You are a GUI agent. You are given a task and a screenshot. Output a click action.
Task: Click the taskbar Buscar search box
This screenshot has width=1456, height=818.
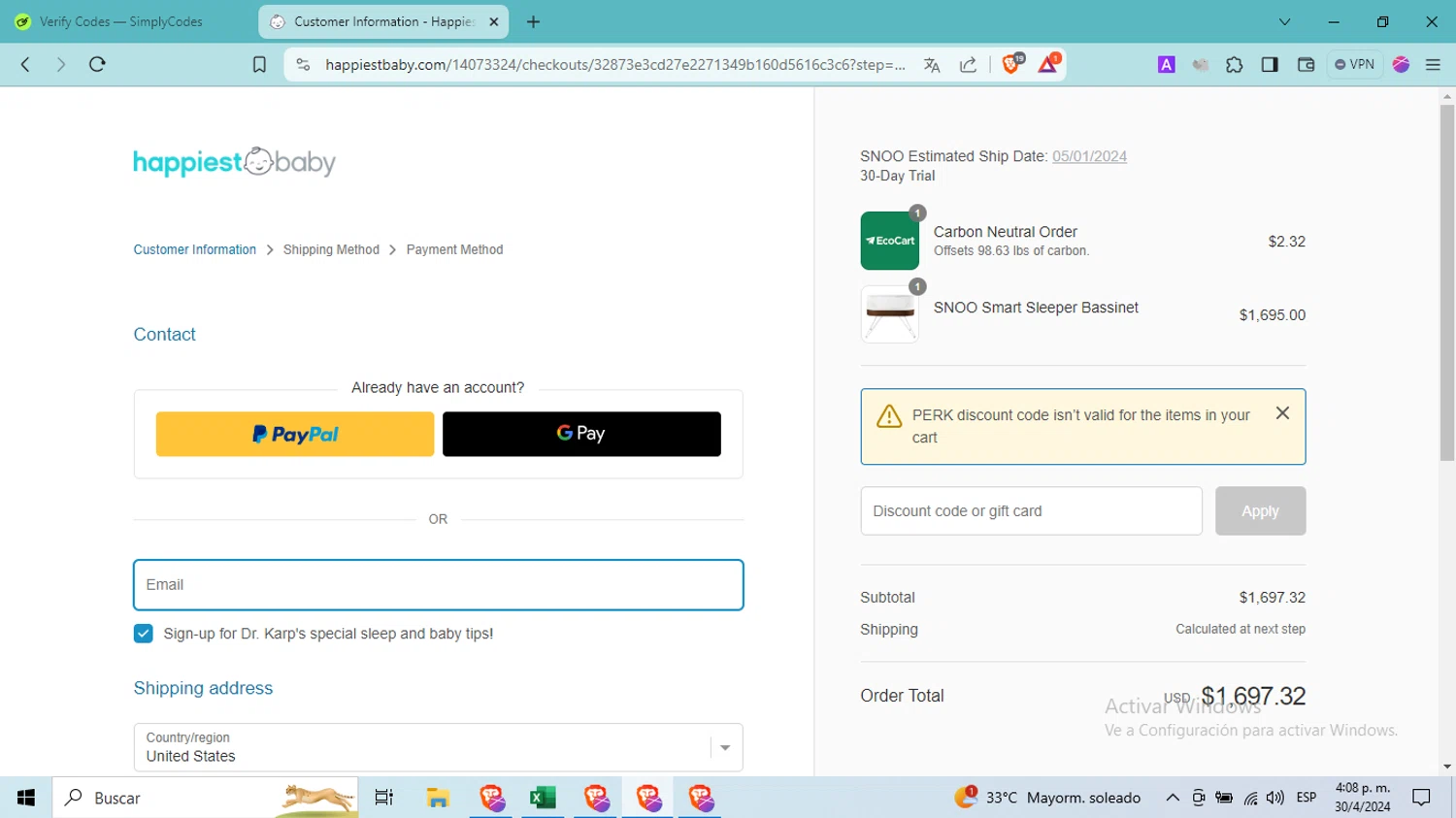click(x=205, y=798)
